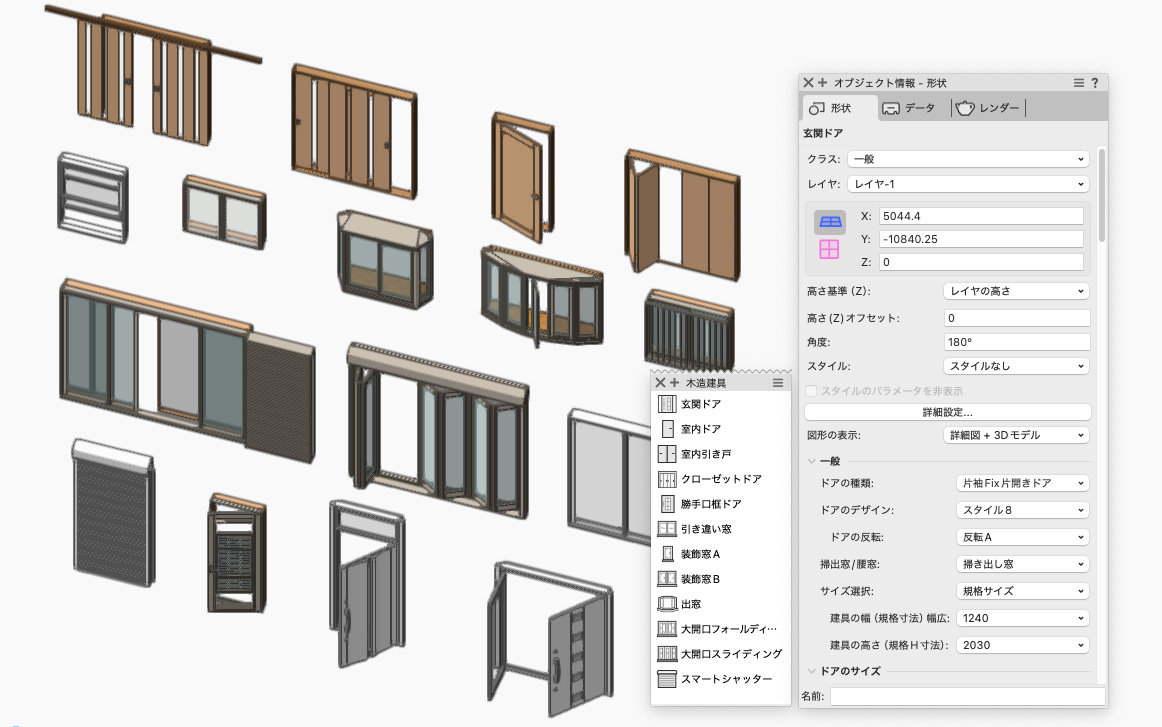Screen dimensions: 1162x727
Task: Select the 大開口スライディング tool icon
Action: [667, 654]
